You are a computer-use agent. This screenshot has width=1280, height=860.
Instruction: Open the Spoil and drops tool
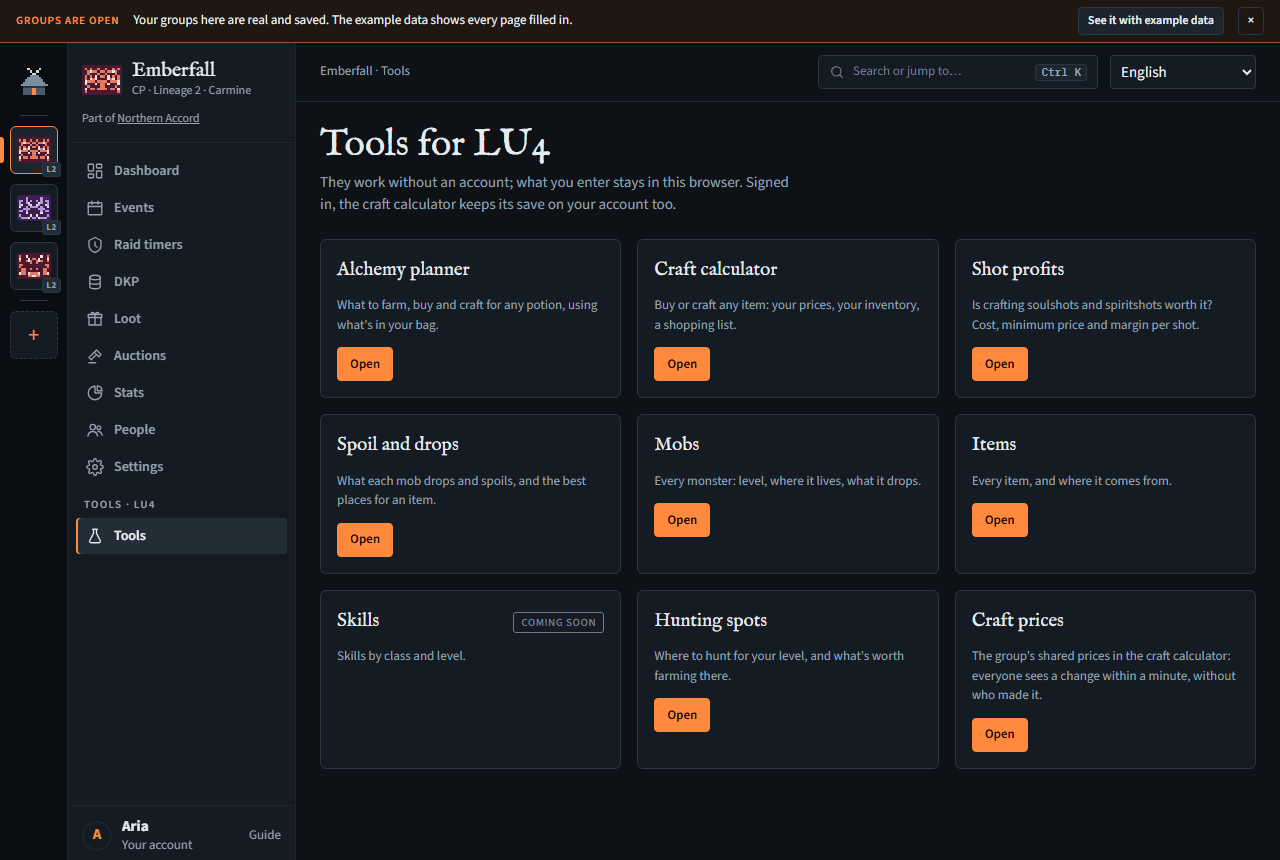tap(365, 539)
